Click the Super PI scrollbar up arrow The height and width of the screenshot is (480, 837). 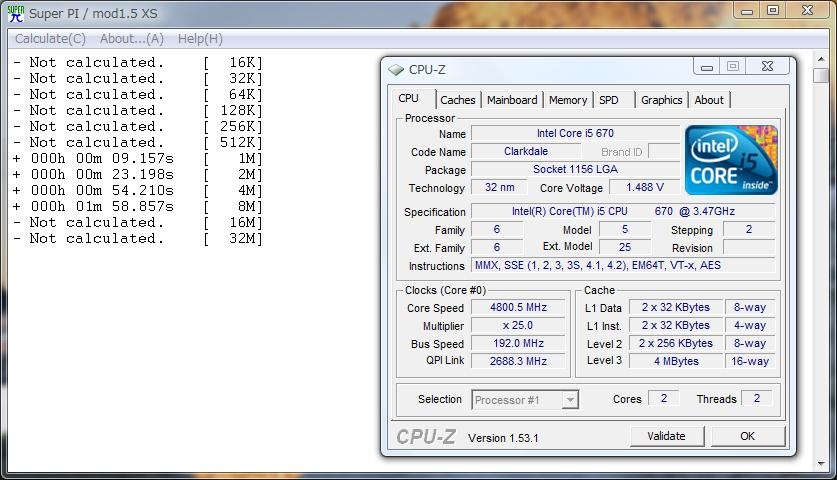(x=821, y=58)
